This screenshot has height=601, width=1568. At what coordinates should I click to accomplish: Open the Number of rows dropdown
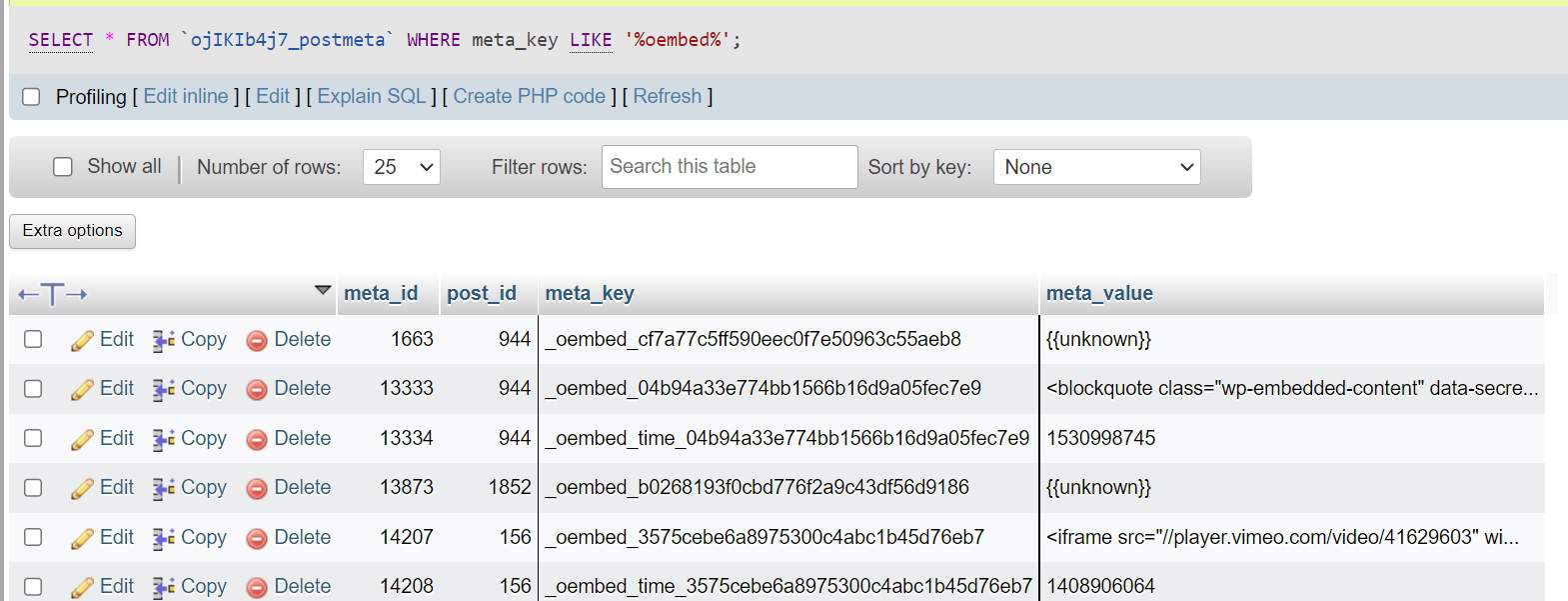[x=402, y=167]
